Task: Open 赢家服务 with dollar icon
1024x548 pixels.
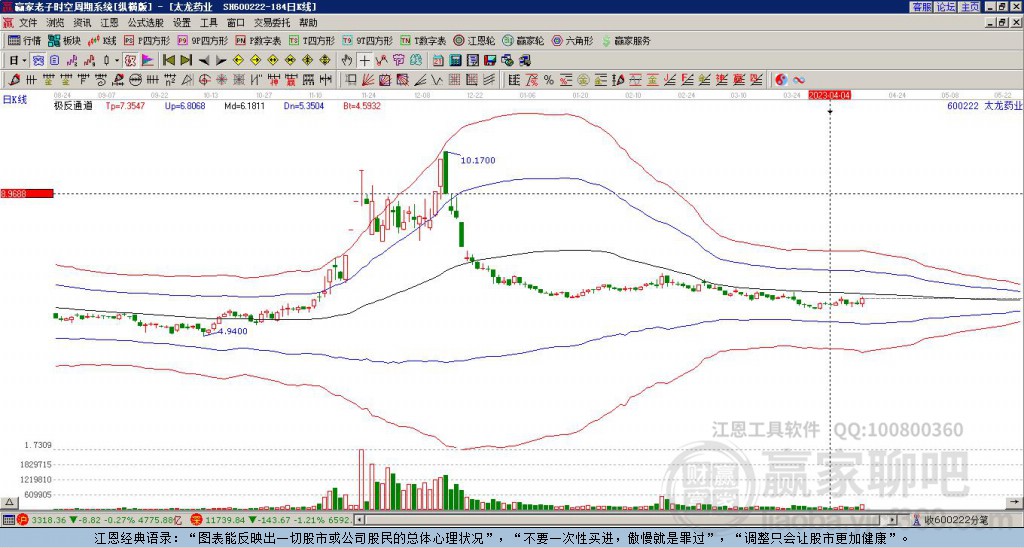Action: (x=626, y=40)
